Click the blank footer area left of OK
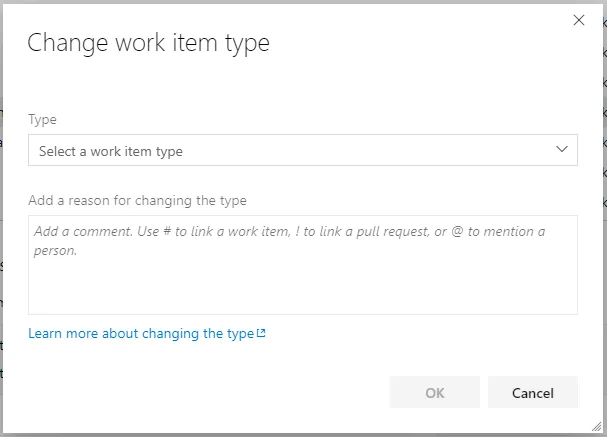Viewport: 607px width, 437px height. click(x=200, y=393)
